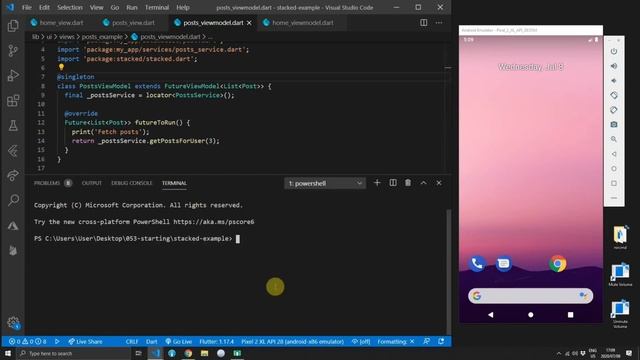Switch to the DEBUG CONSOLE tab

(131, 183)
